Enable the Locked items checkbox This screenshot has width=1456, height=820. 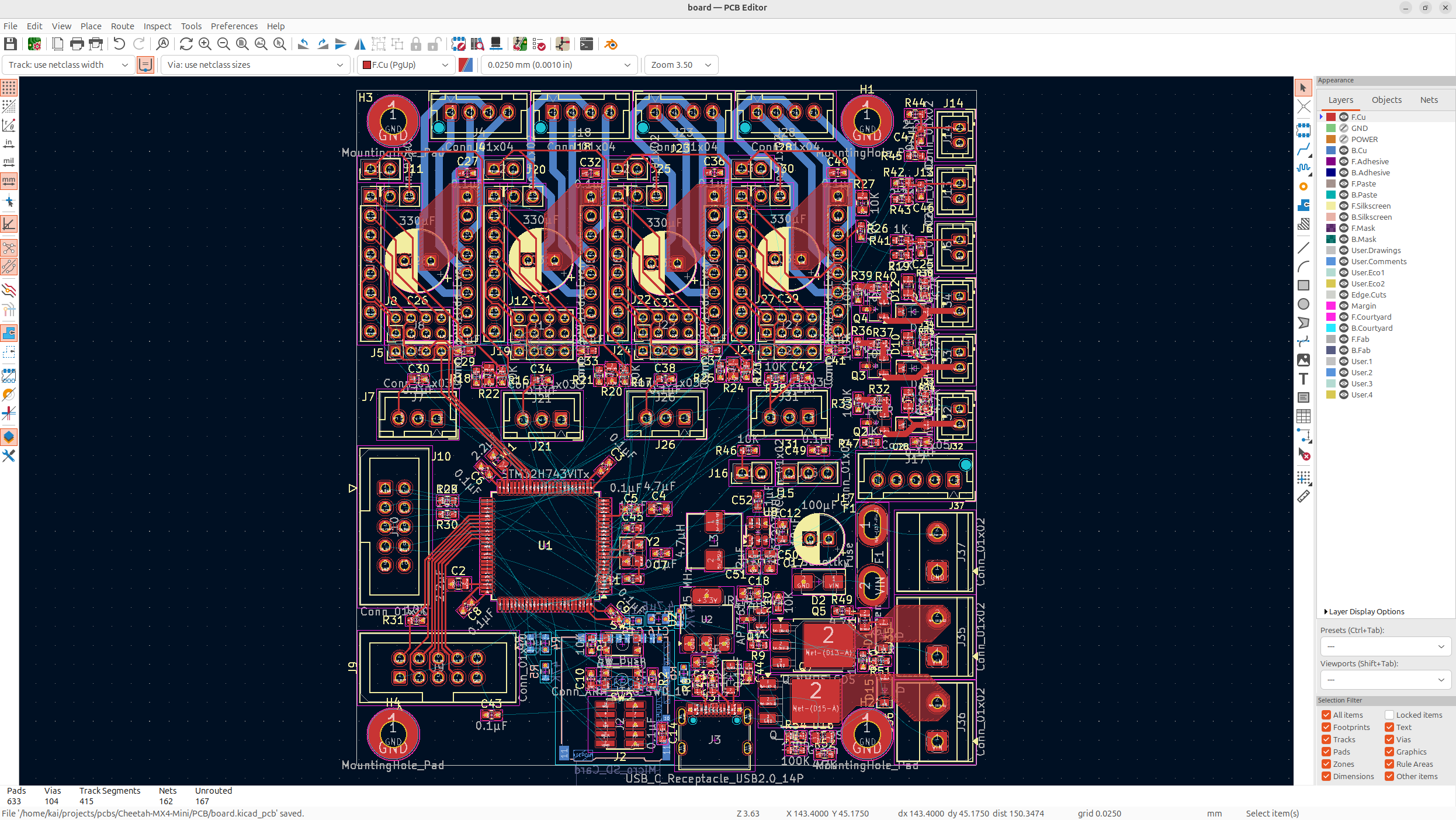pyautogui.click(x=1389, y=715)
